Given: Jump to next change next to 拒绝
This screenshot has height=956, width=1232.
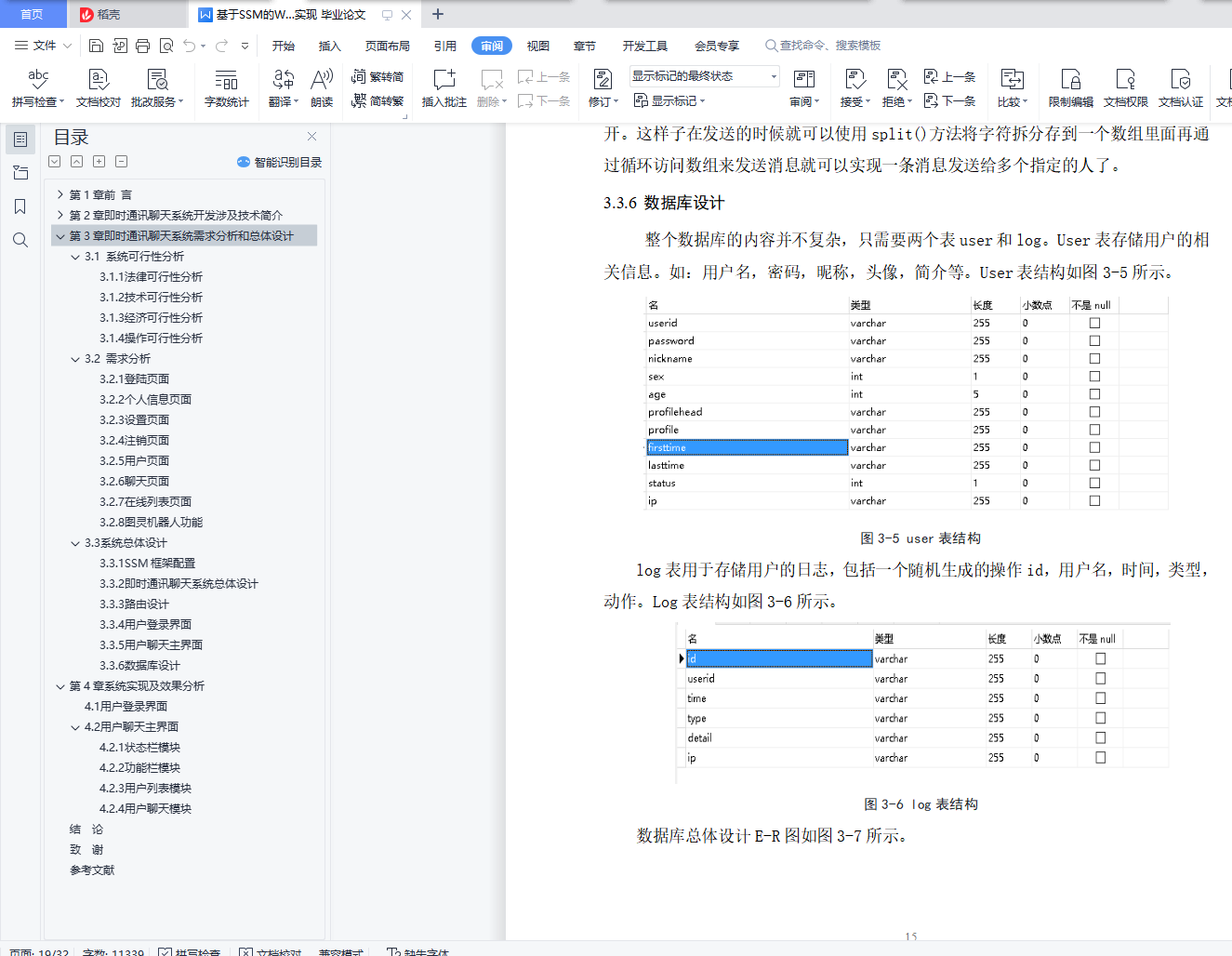Looking at the screenshot, I should [949, 100].
